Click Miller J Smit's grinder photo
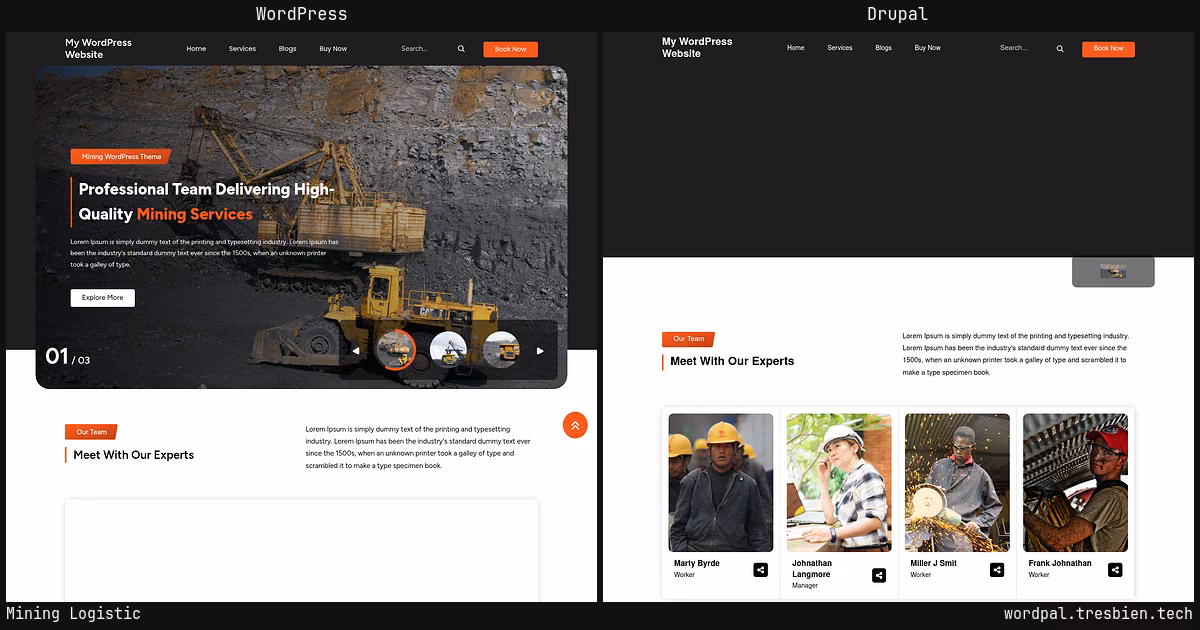1200x630 pixels. pos(957,483)
